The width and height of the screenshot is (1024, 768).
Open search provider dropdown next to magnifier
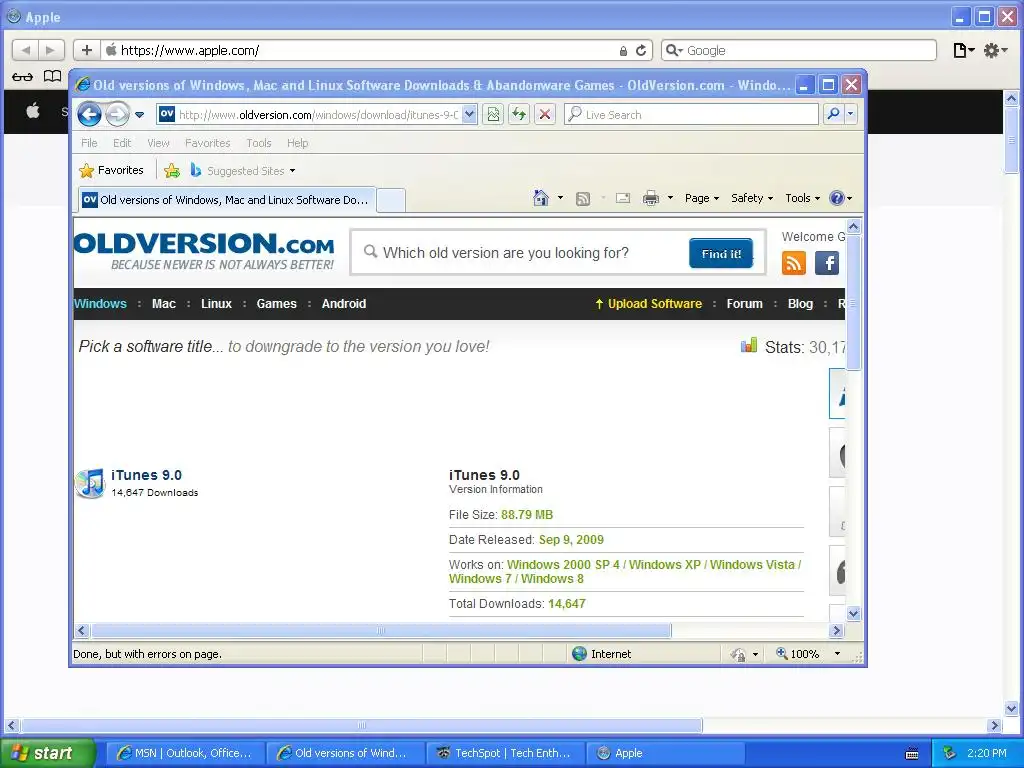(850, 114)
